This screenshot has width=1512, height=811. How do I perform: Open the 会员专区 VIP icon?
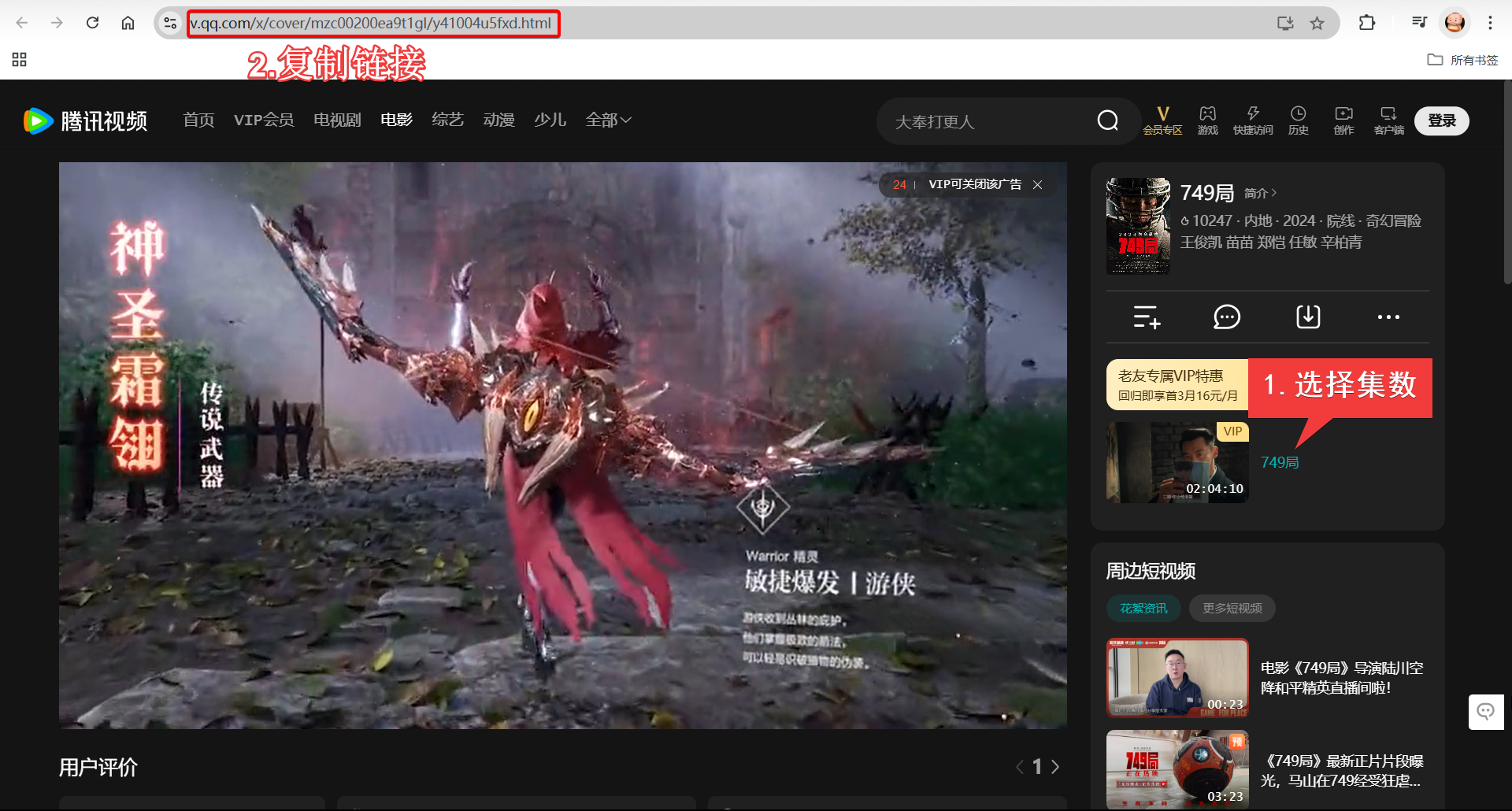1162,120
